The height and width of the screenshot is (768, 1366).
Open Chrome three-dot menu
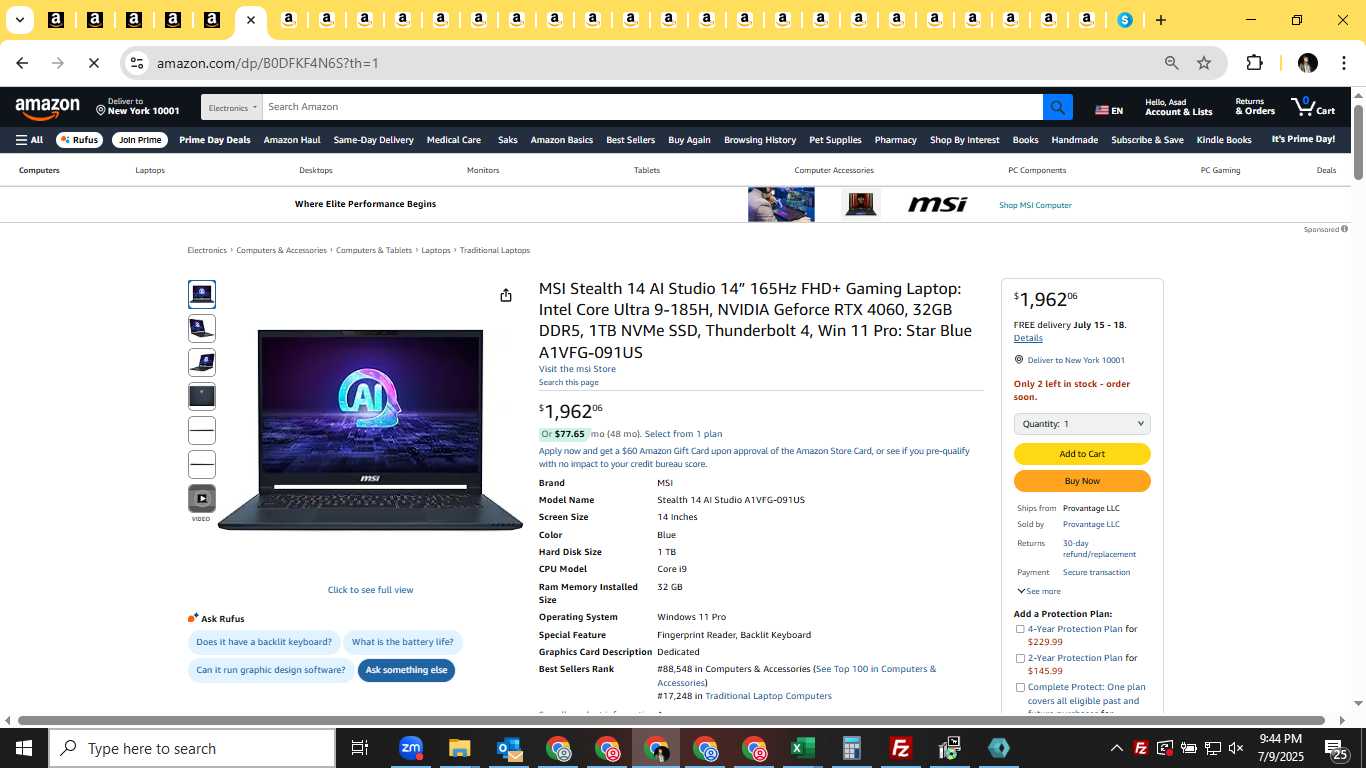tap(1343, 63)
